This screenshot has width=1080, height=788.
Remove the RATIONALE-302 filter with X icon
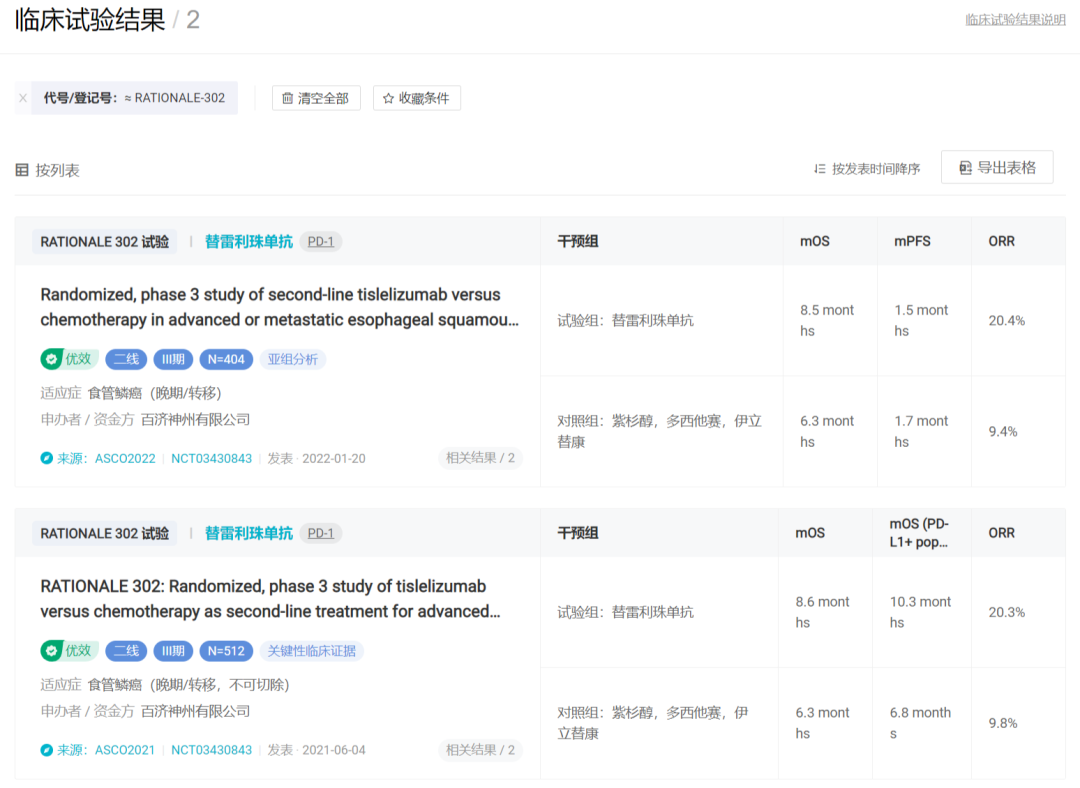tap(23, 98)
